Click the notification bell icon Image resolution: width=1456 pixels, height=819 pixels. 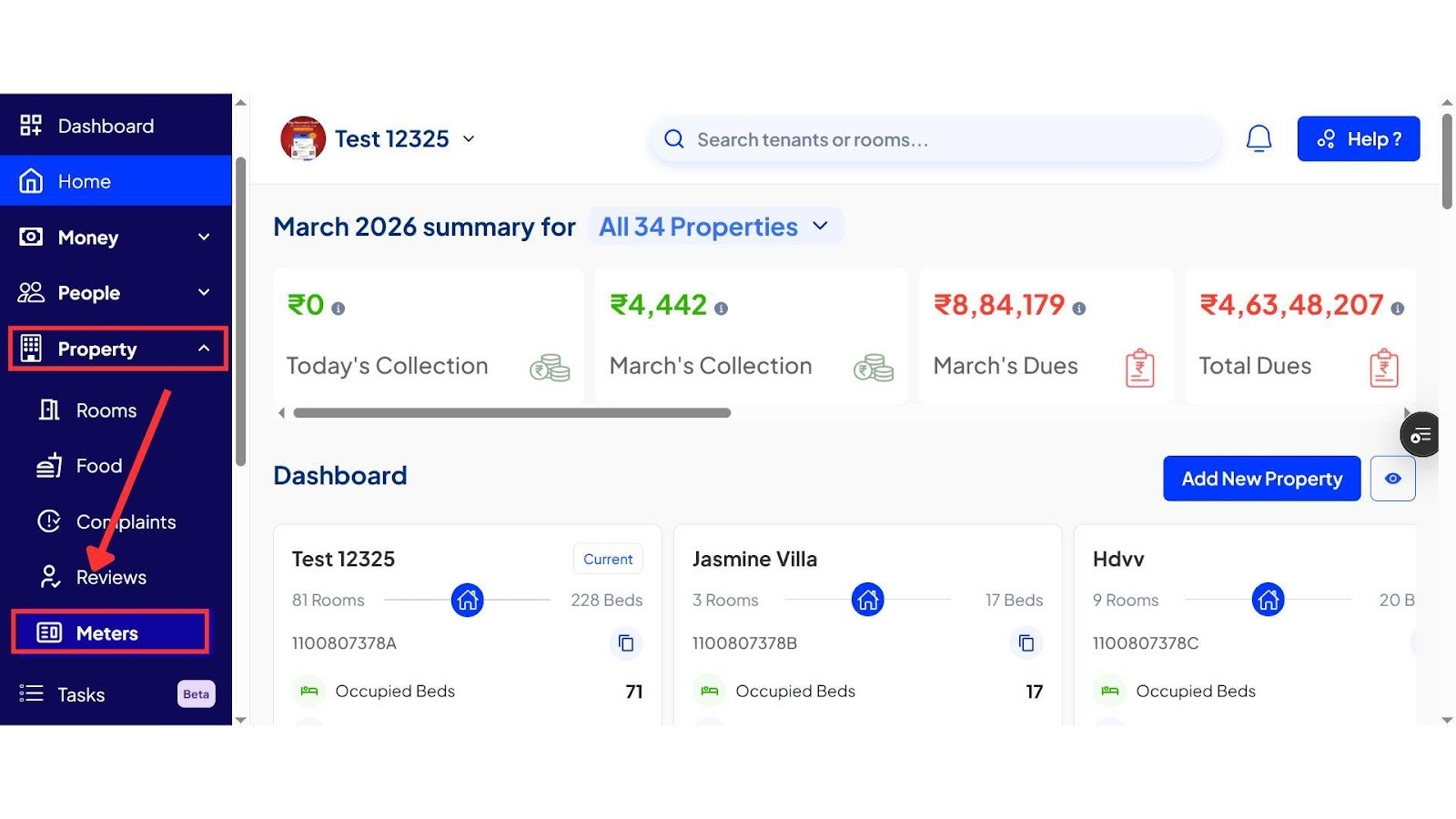(1259, 139)
